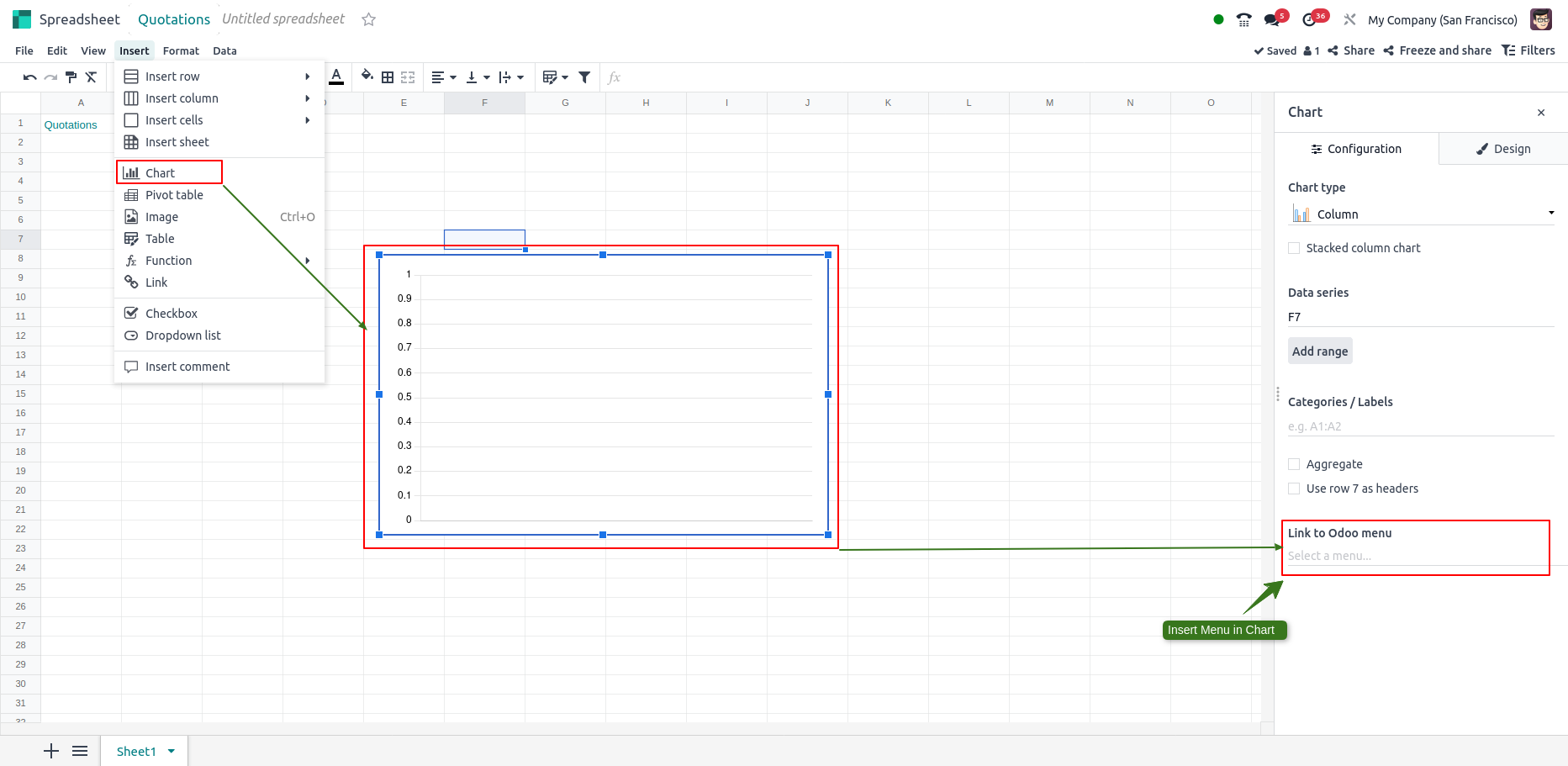Open the conversations icon with 5 notifications

[x=1272, y=20]
